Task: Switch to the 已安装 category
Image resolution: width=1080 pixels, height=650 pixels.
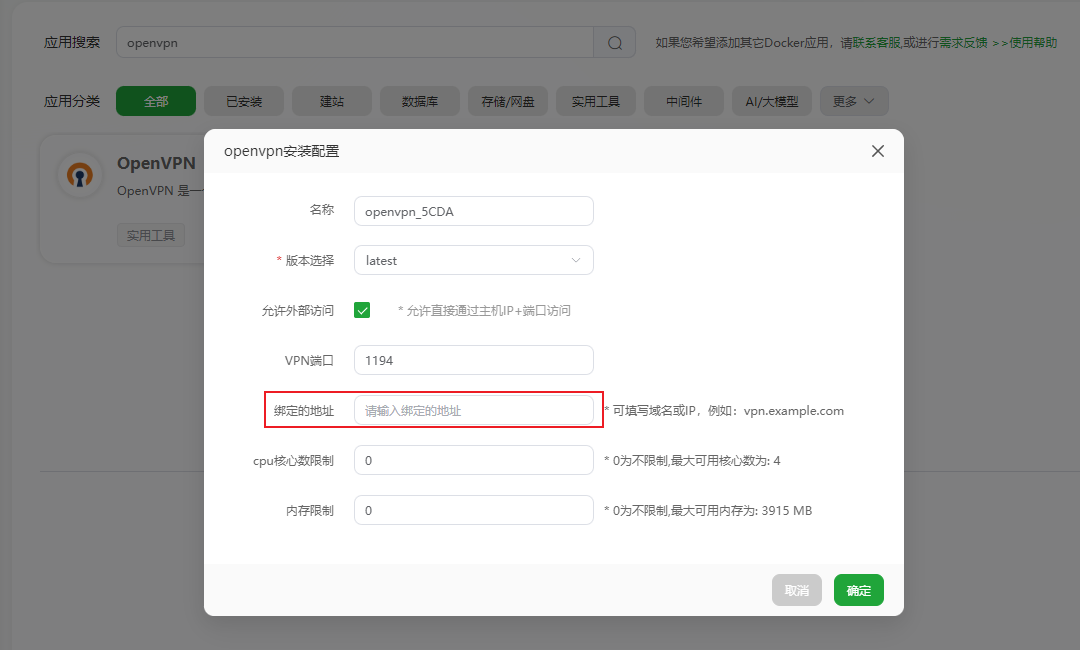Action: 244,101
